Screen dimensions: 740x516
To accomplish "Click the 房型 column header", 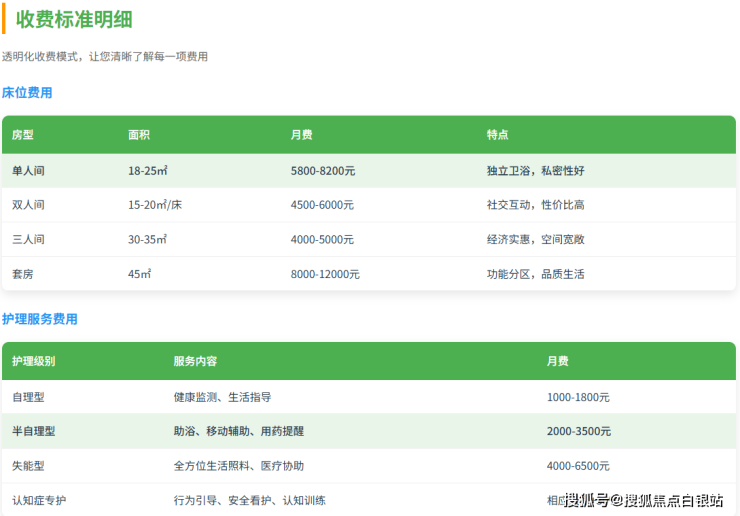I will (x=23, y=135).
